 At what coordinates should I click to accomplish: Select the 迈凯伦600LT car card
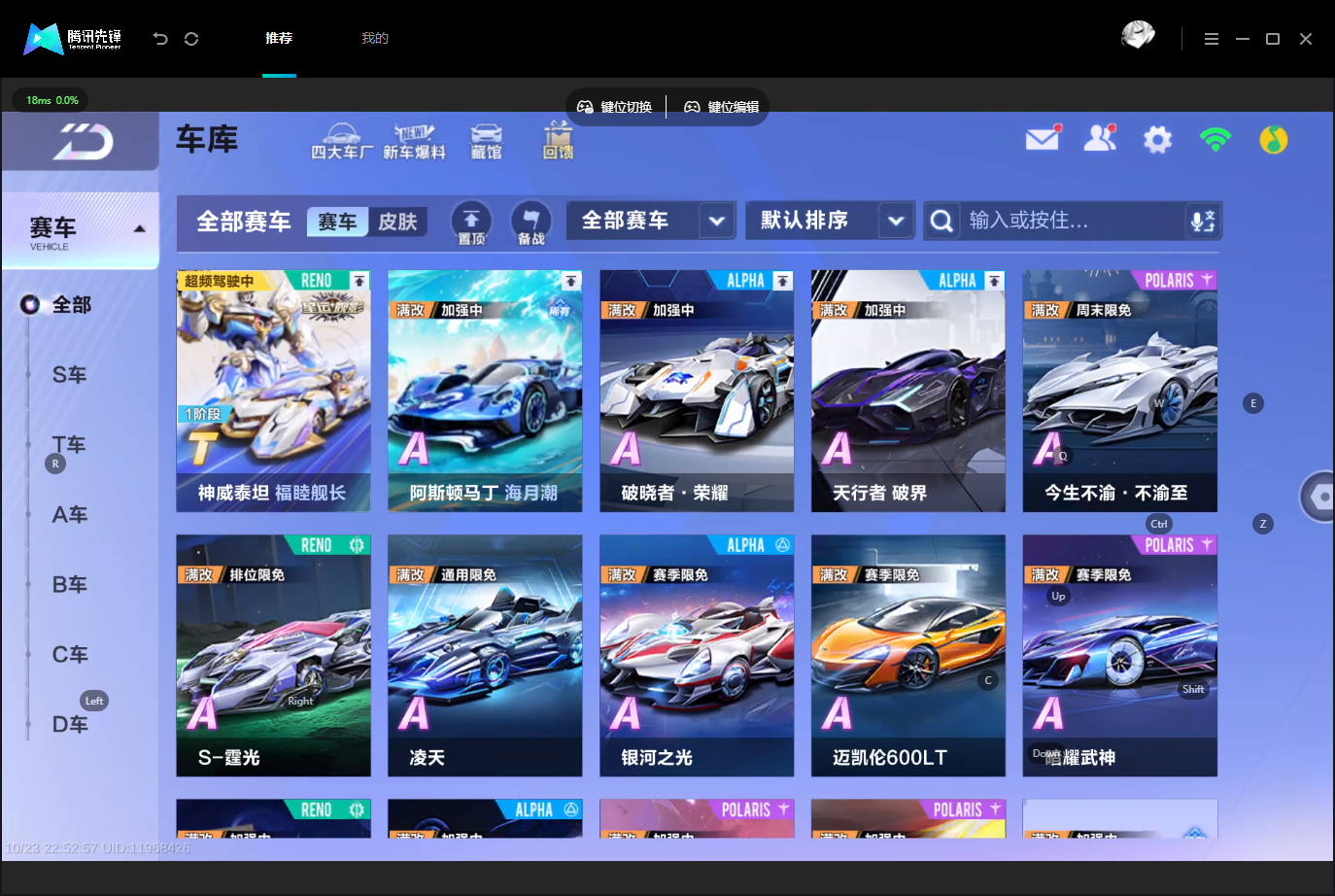pos(908,656)
